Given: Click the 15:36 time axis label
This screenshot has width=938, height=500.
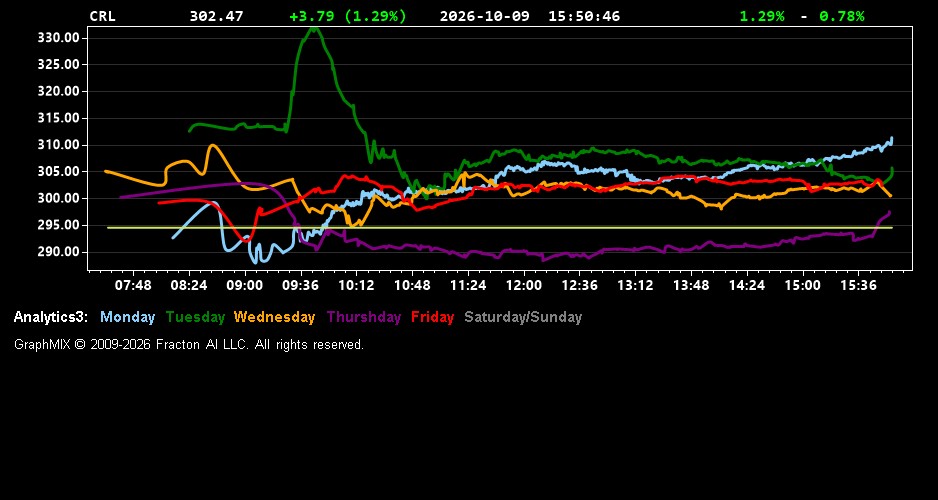Looking at the screenshot, I should point(858,286).
